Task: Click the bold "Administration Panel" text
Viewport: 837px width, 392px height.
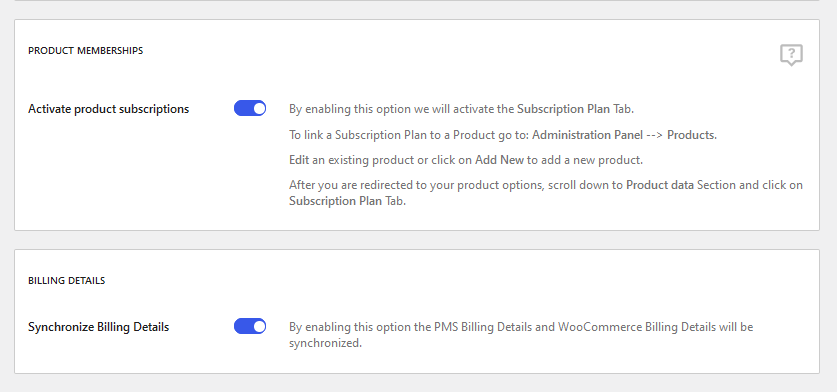Action: point(587,135)
